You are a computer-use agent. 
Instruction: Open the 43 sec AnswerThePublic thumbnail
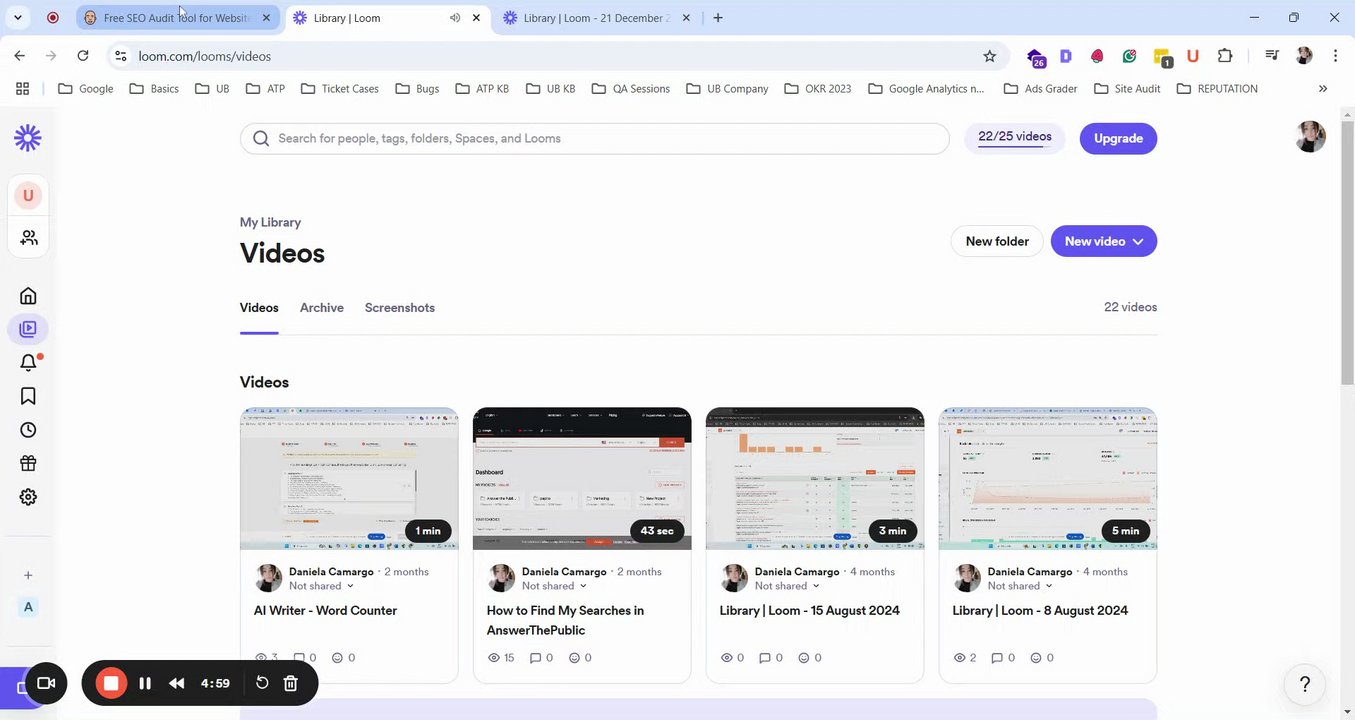tap(582, 479)
